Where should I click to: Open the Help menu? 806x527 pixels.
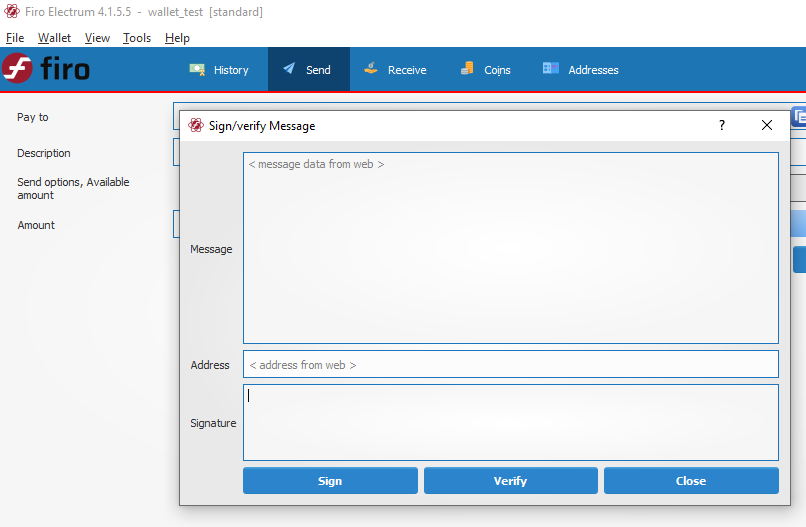[x=177, y=38]
